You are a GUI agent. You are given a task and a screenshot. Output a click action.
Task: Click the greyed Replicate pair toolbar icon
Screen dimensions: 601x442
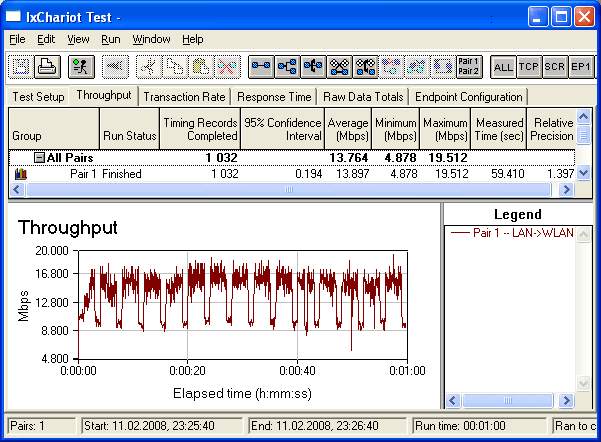pos(391,67)
